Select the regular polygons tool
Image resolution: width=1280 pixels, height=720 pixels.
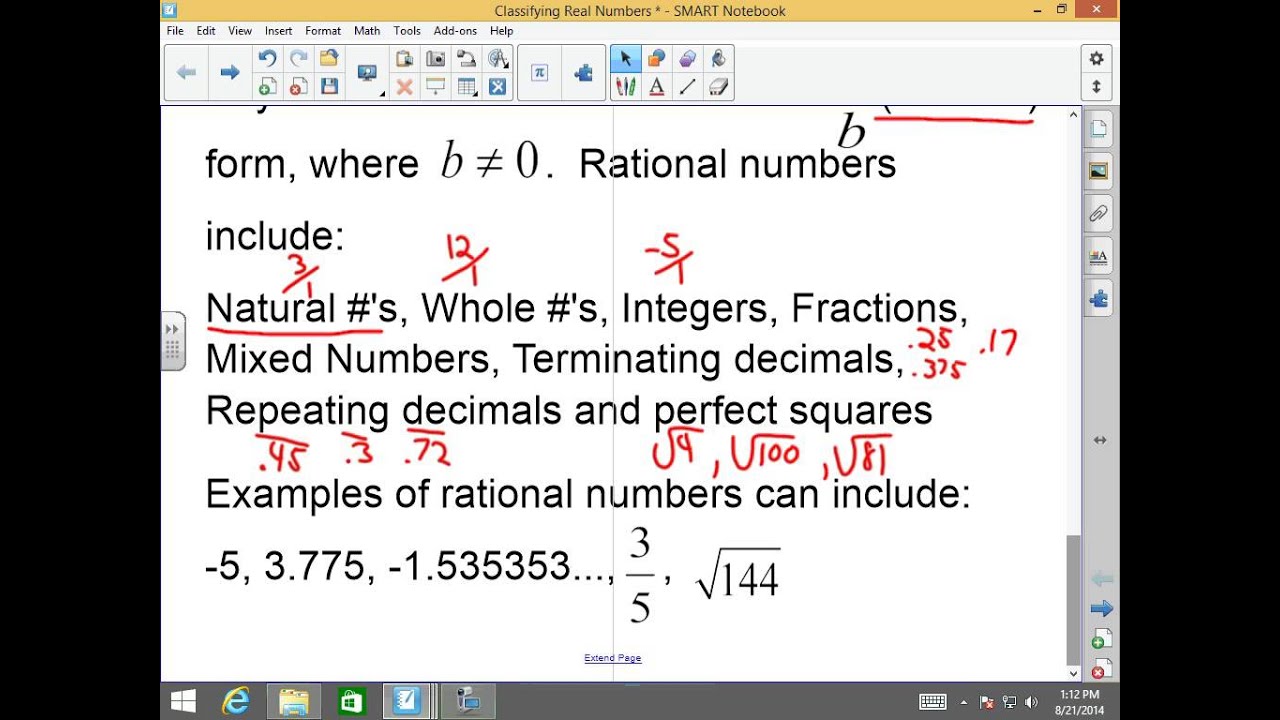coord(688,59)
